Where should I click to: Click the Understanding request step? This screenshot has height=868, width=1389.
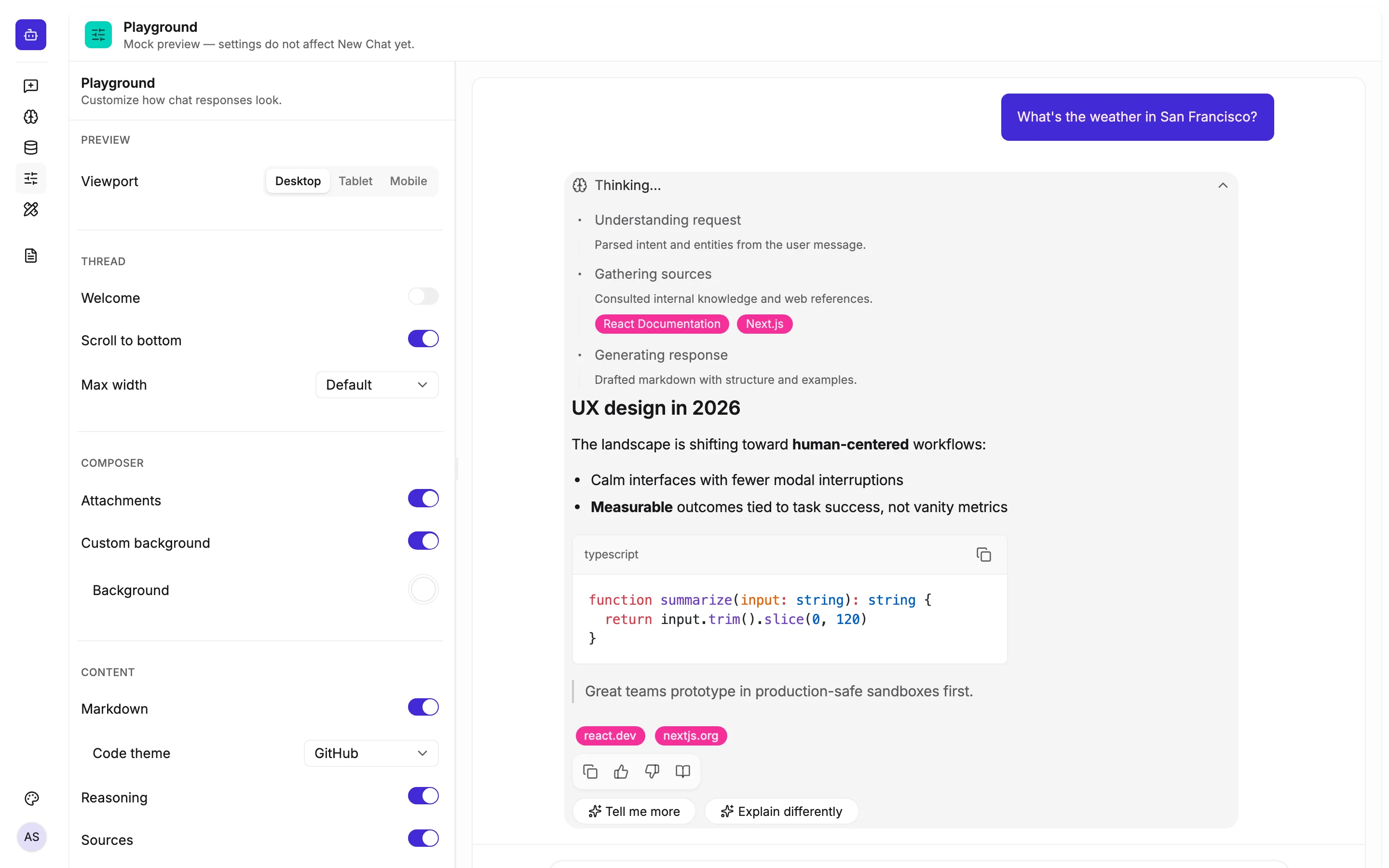(x=667, y=220)
